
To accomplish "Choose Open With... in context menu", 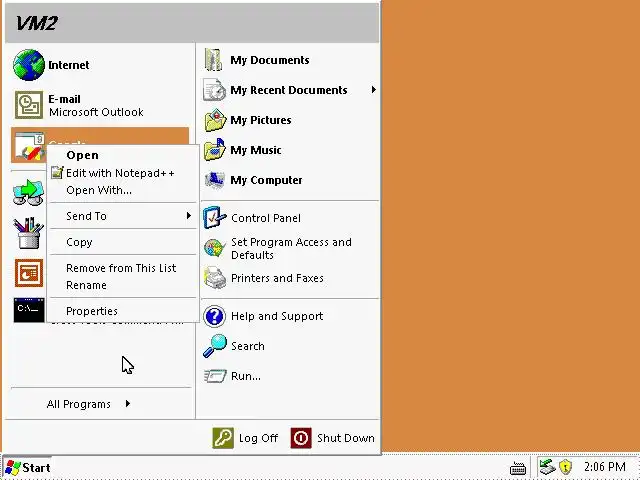I will (x=99, y=190).
